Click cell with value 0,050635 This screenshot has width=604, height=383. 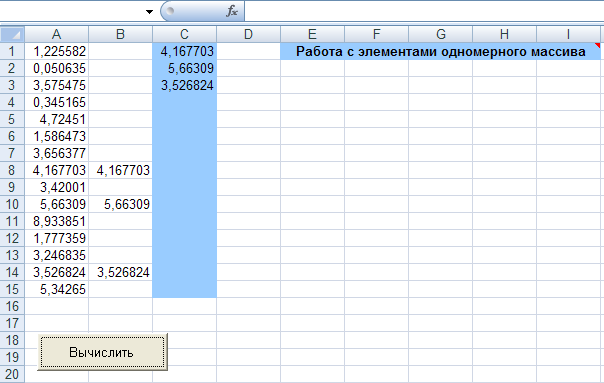[x=57, y=68]
